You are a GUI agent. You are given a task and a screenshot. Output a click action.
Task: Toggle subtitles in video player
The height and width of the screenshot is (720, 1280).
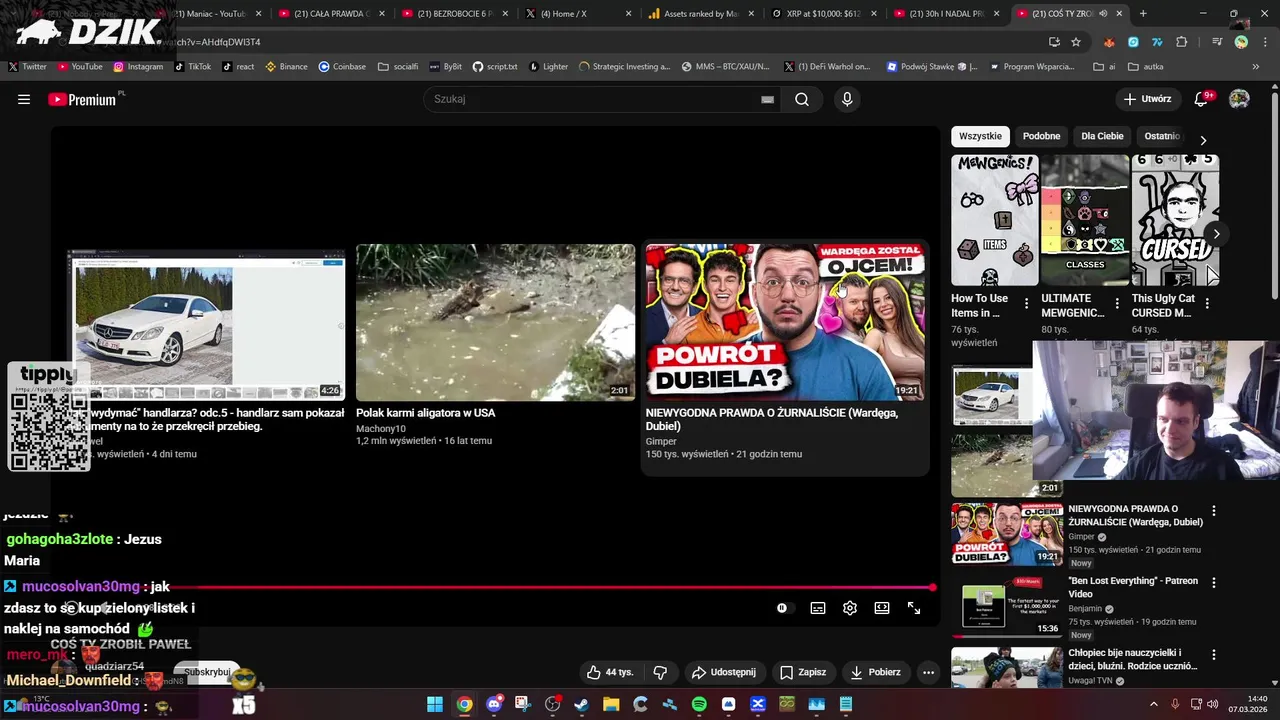[x=818, y=608]
